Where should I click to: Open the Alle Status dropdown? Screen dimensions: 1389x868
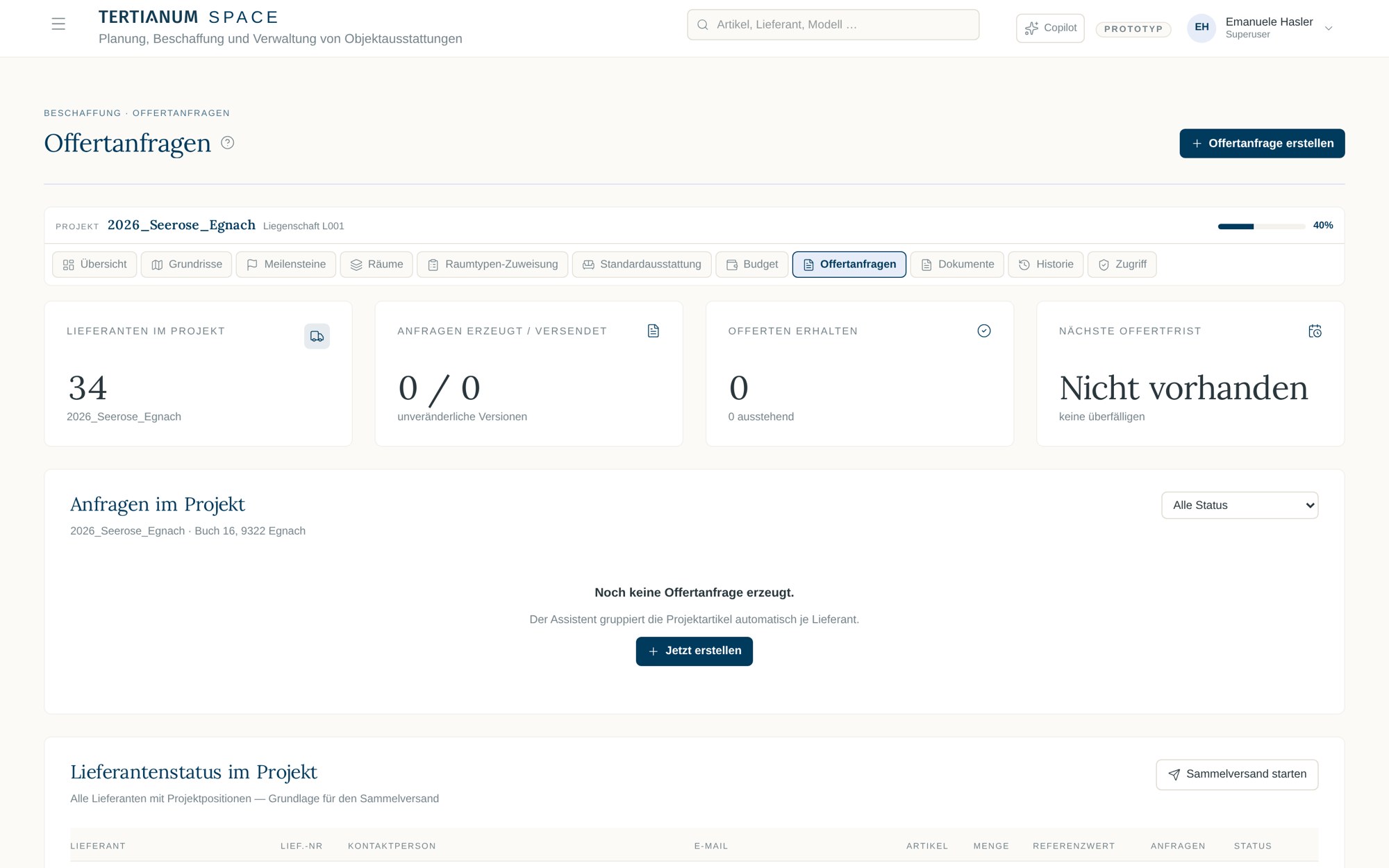point(1240,506)
